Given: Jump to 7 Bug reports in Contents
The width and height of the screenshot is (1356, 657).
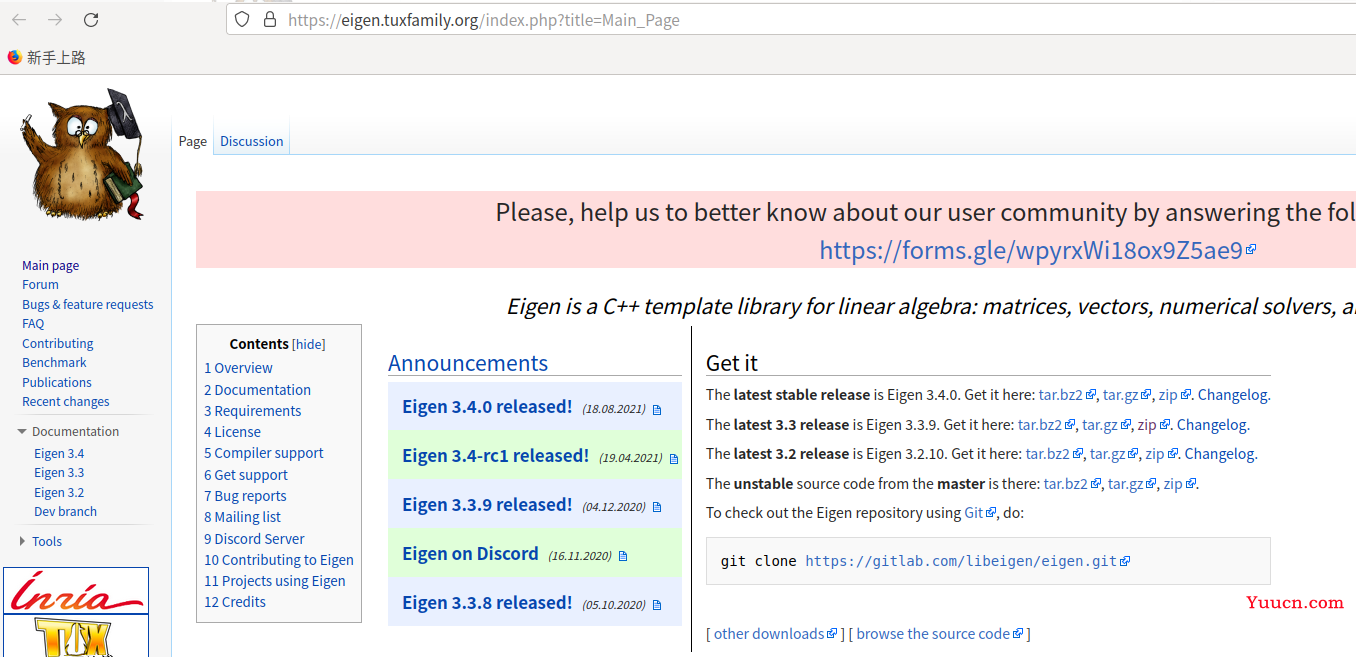Looking at the screenshot, I should pos(245,496).
